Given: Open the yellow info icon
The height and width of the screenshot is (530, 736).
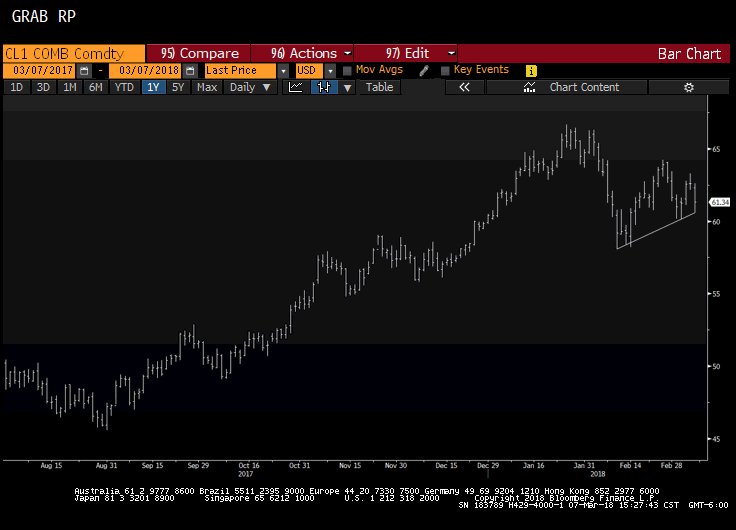Looking at the screenshot, I should (x=531, y=71).
